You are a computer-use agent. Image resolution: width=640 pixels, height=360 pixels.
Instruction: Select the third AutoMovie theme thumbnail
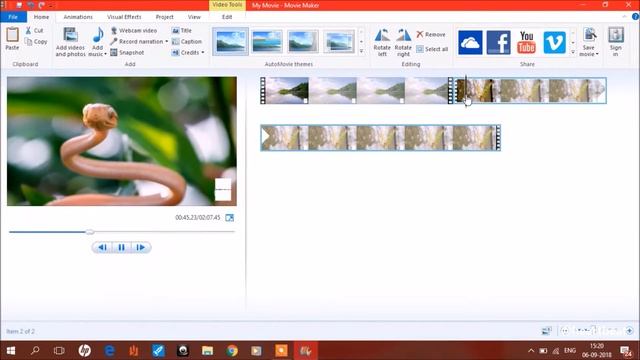tap(302, 41)
